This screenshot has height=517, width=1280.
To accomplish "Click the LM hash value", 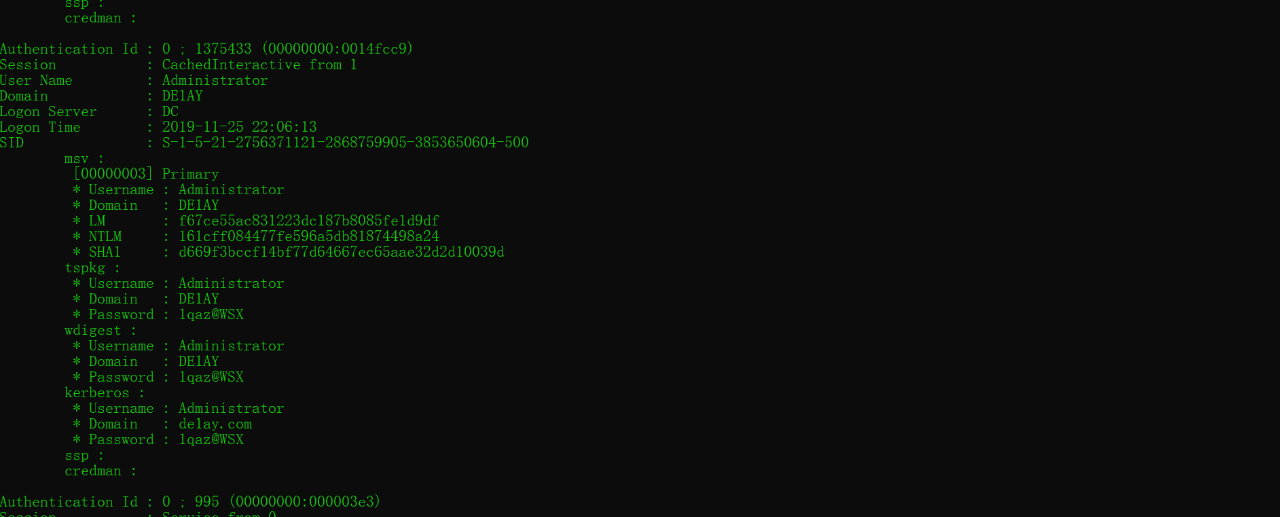I will (309, 221).
